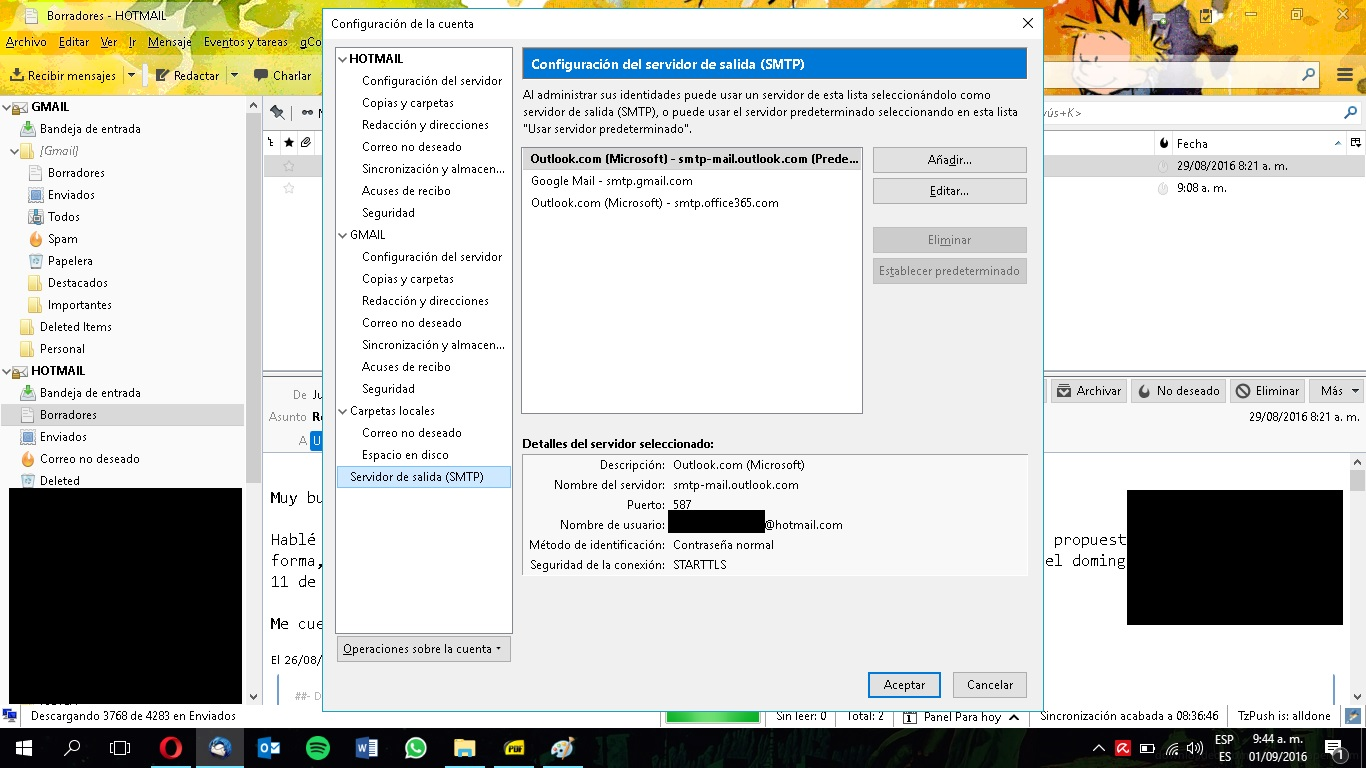Open File Explorer from the taskbar
Viewport: 1366px width, 768px height.
(465, 748)
